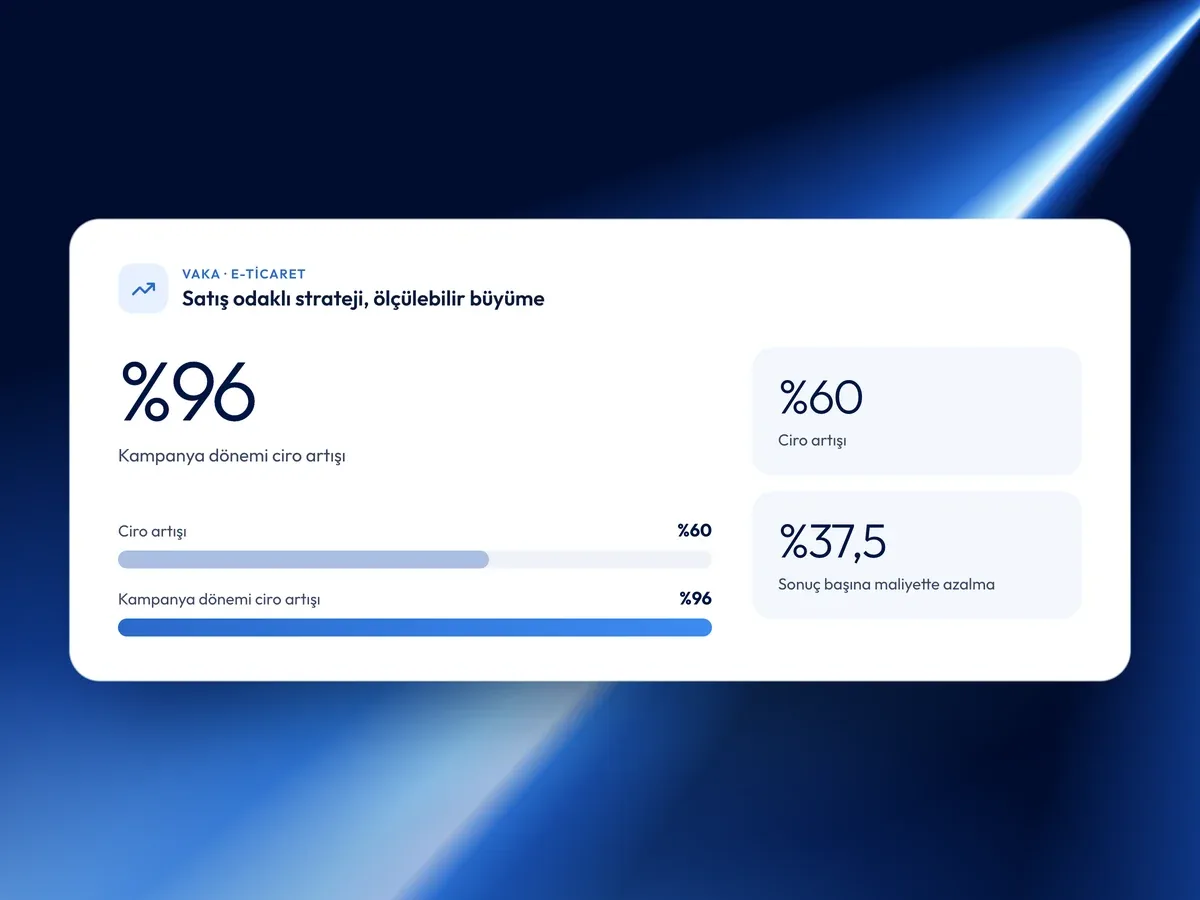This screenshot has height=900, width=1200.
Task: Open the %60 Ciro artışı card
Action: 917,411
